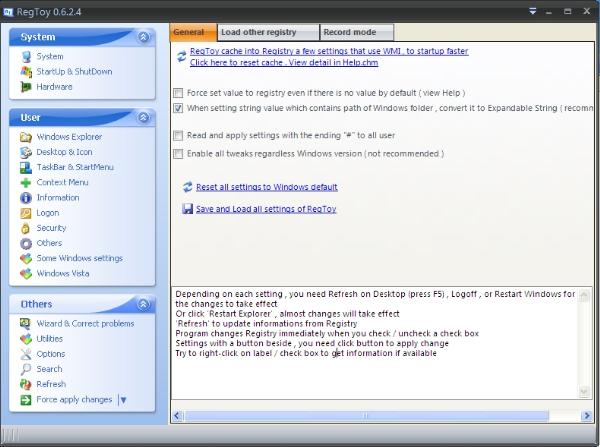Uncheck convert to Expandable String checkbox

click(178, 108)
